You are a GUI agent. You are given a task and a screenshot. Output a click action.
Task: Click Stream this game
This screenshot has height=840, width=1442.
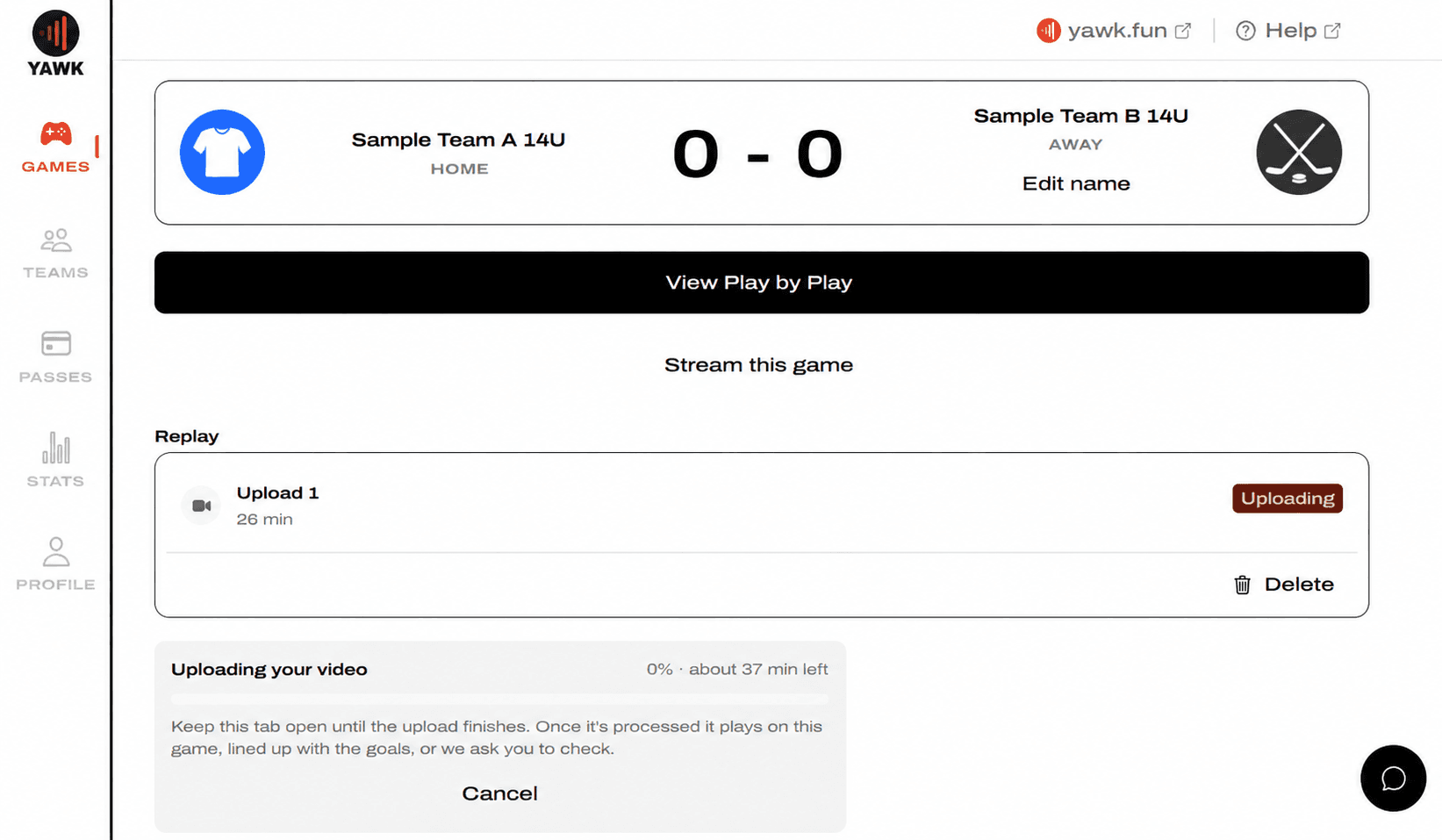point(758,365)
